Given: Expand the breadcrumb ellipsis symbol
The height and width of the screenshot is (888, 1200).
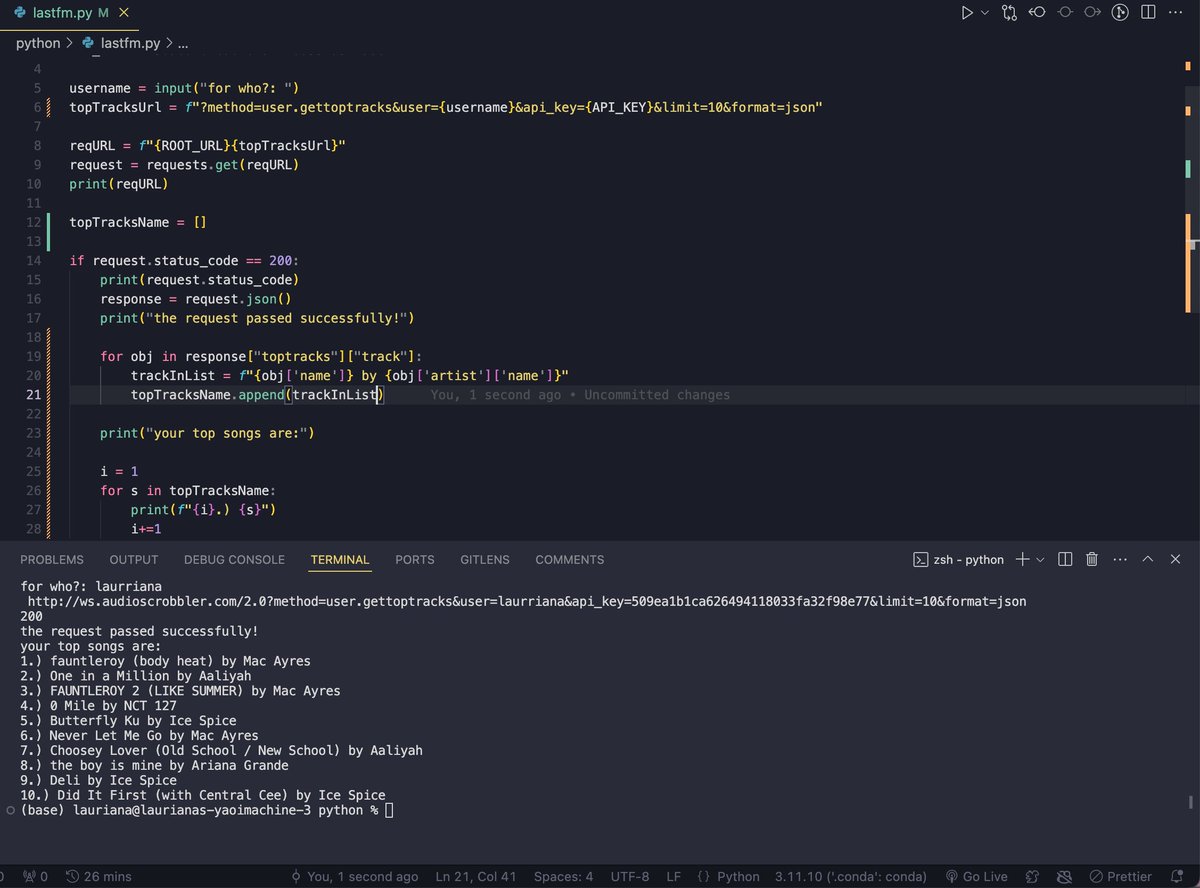Looking at the screenshot, I should pyautogui.click(x=183, y=44).
